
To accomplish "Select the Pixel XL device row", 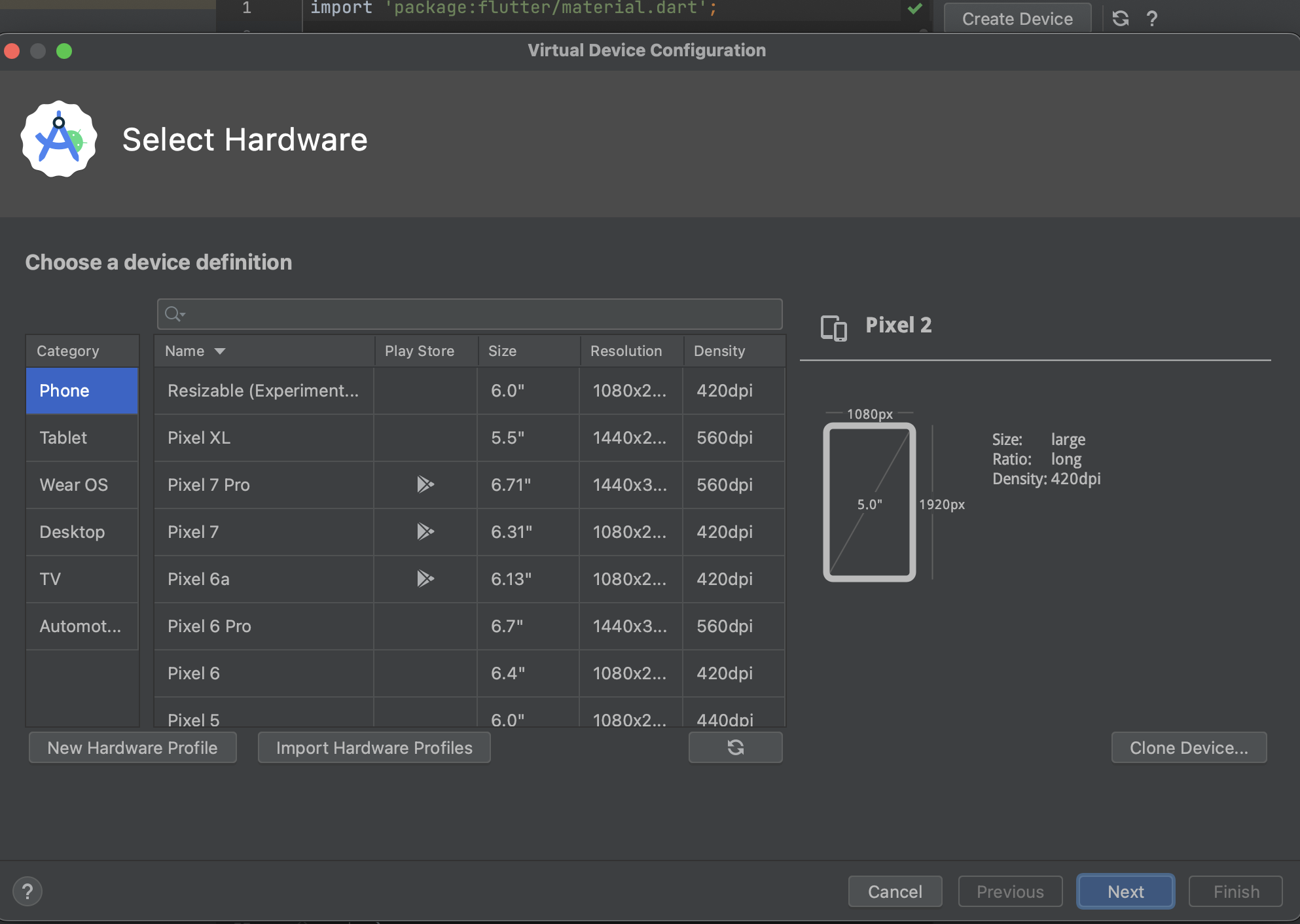I will [199, 438].
